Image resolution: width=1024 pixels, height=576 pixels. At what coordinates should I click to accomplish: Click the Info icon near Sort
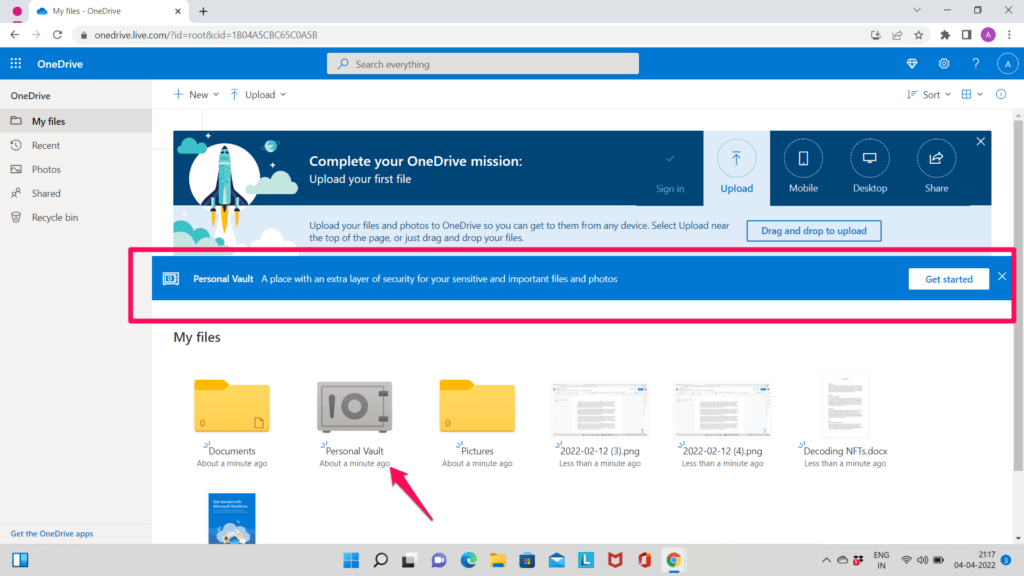pyautogui.click(x=1000, y=94)
